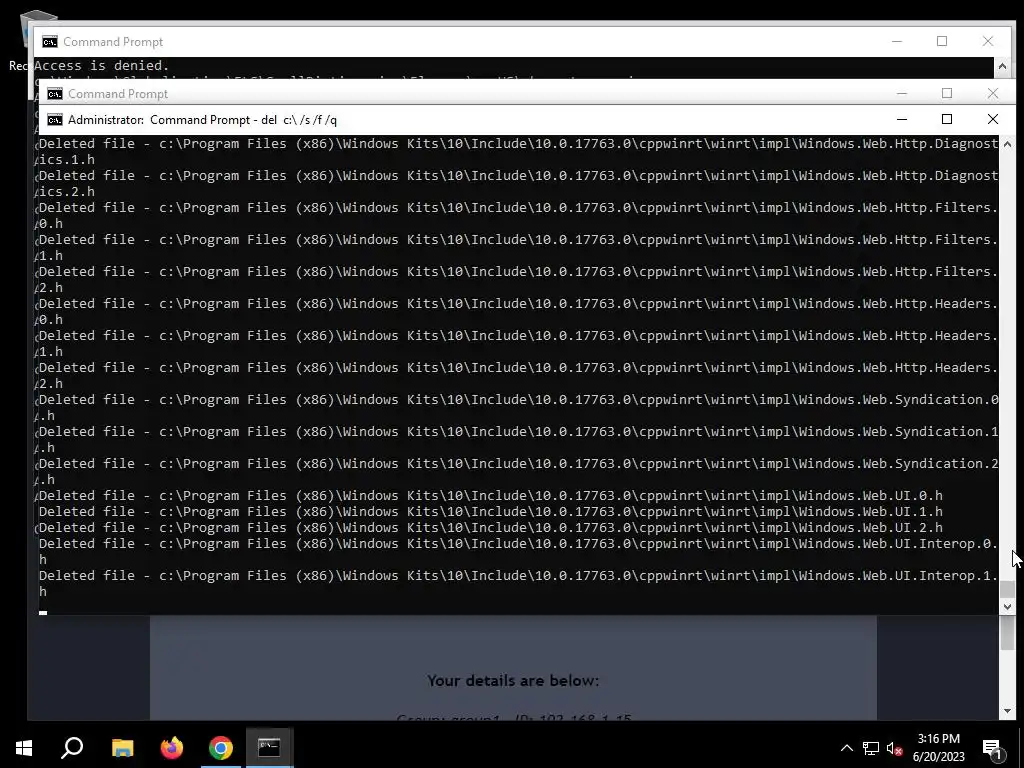This screenshot has width=1024, height=768.
Task: Maximize the Administrator Command Prompt window
Action: coord(947,119)
